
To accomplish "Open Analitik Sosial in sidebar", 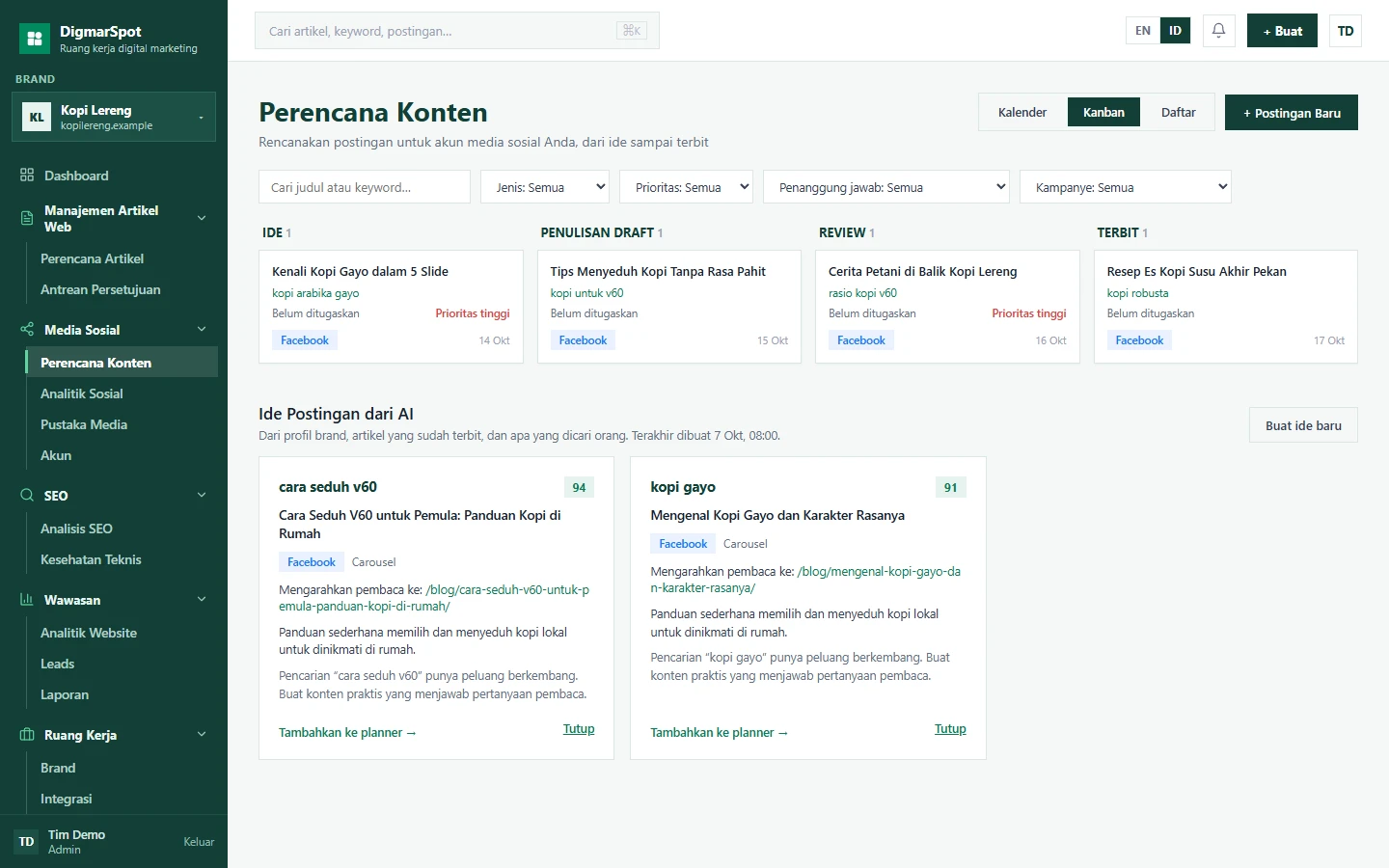I will click(x=123, y=393).
